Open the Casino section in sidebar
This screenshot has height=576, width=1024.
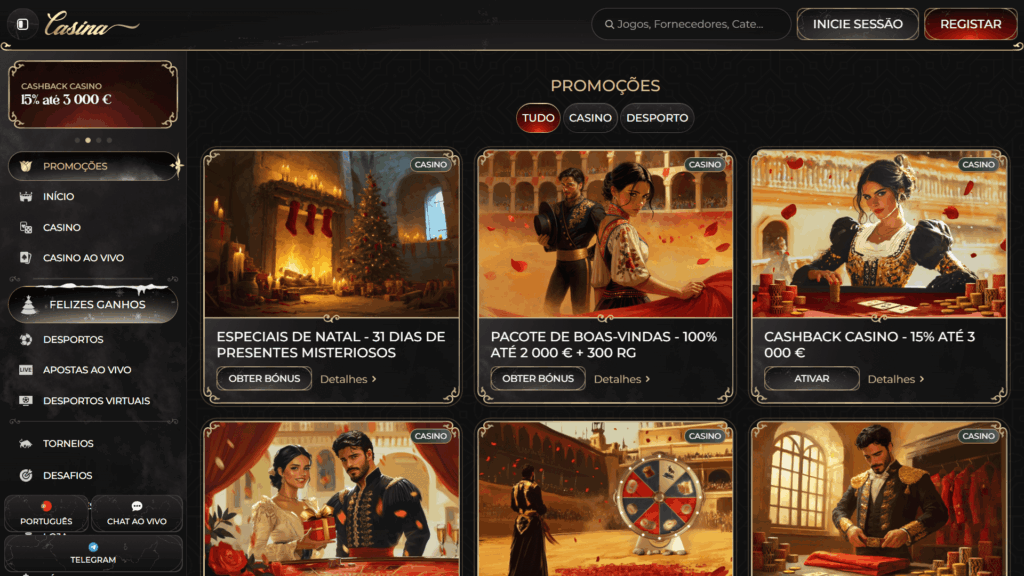tap(61, 228)
